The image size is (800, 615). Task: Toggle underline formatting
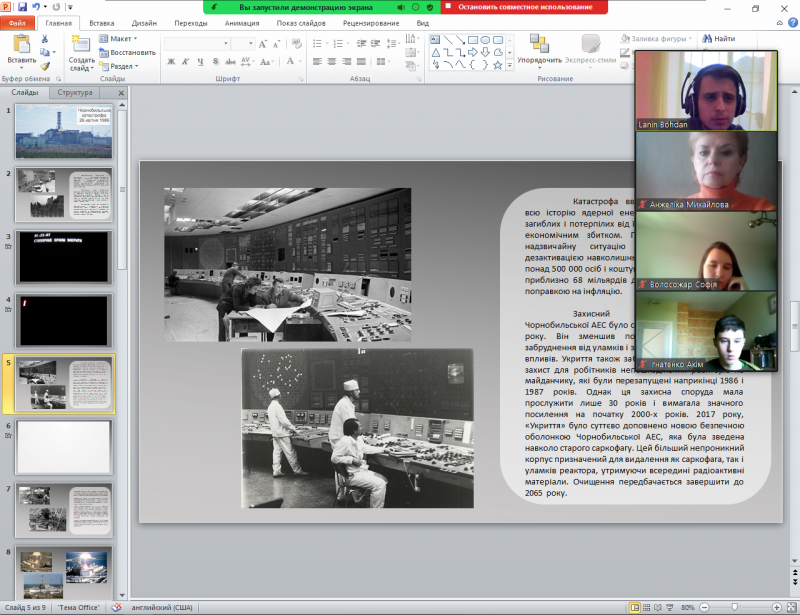(201, 62)
